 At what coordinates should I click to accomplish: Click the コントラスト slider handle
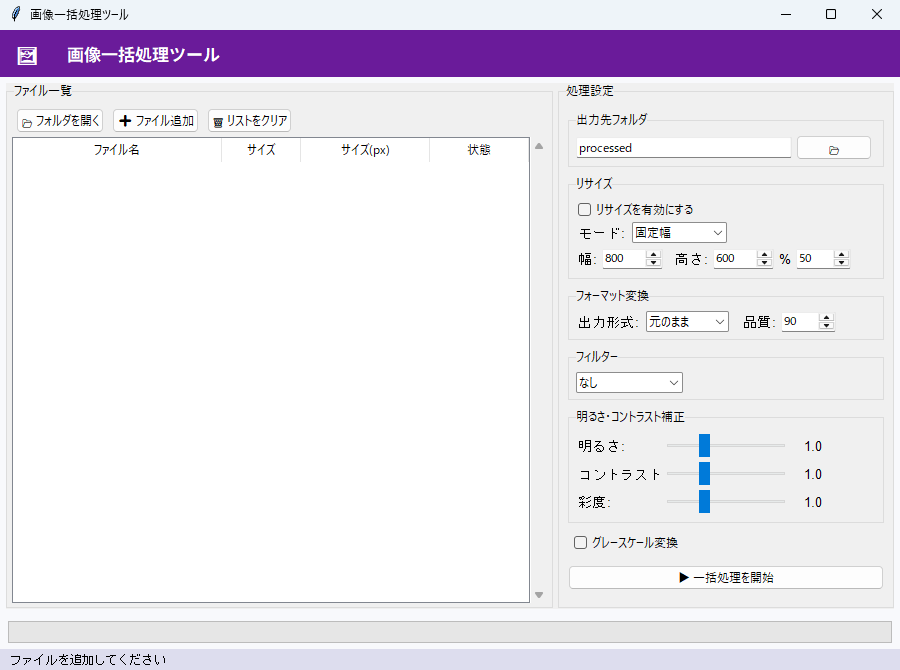704,474
